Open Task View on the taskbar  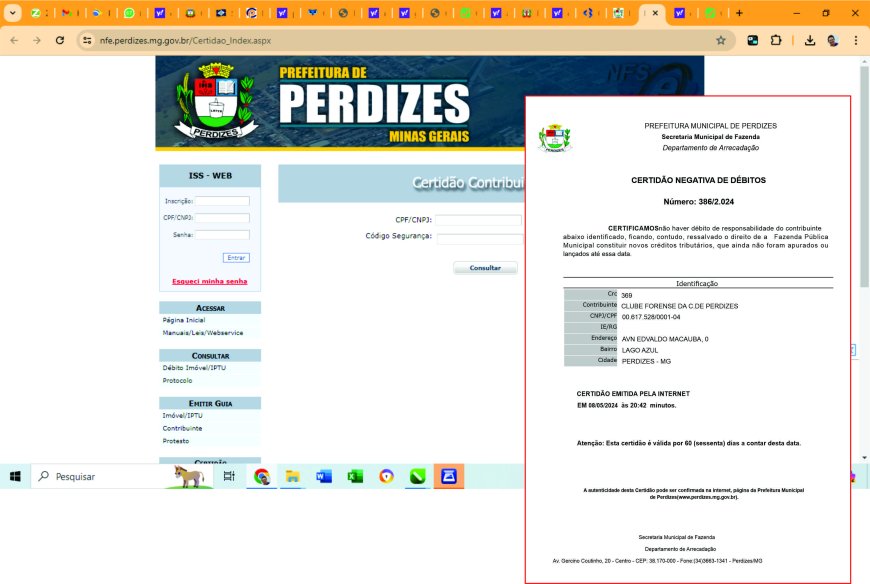[229, 476]
